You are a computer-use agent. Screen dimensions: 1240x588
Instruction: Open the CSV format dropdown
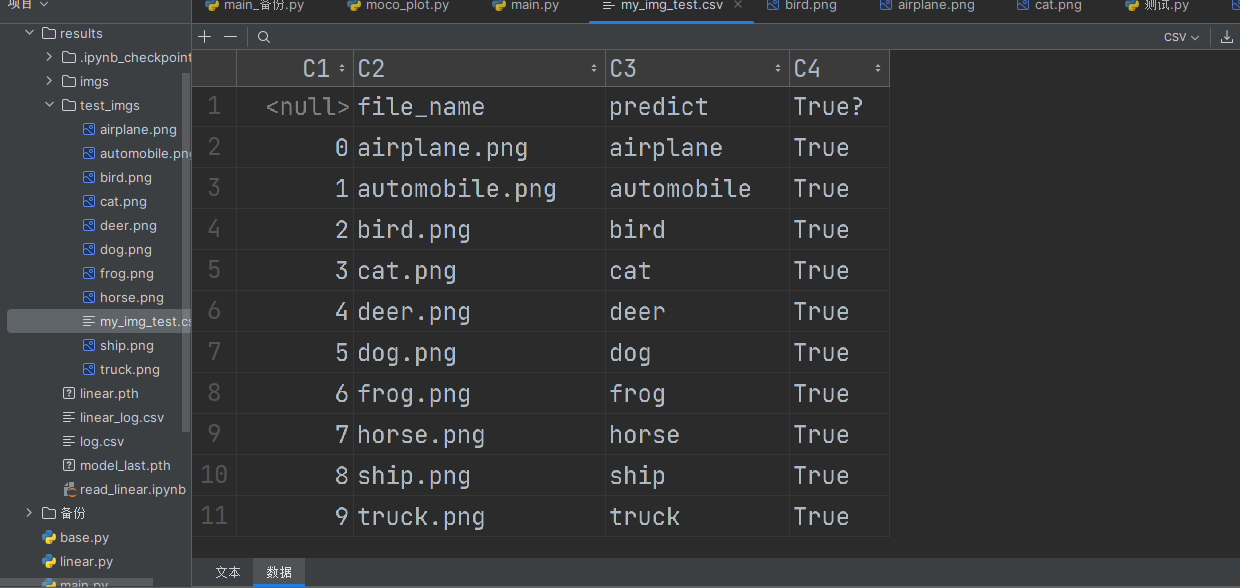tap(1181, 37)
